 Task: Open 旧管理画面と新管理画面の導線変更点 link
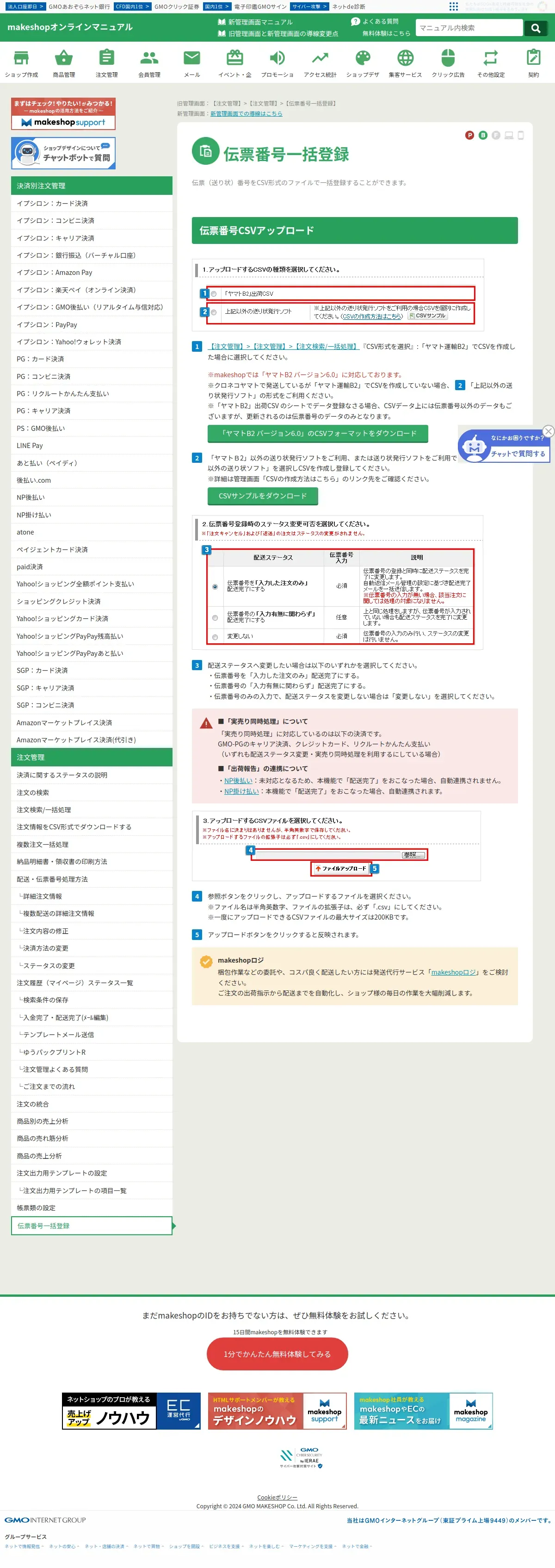click(x=283, y=33)
